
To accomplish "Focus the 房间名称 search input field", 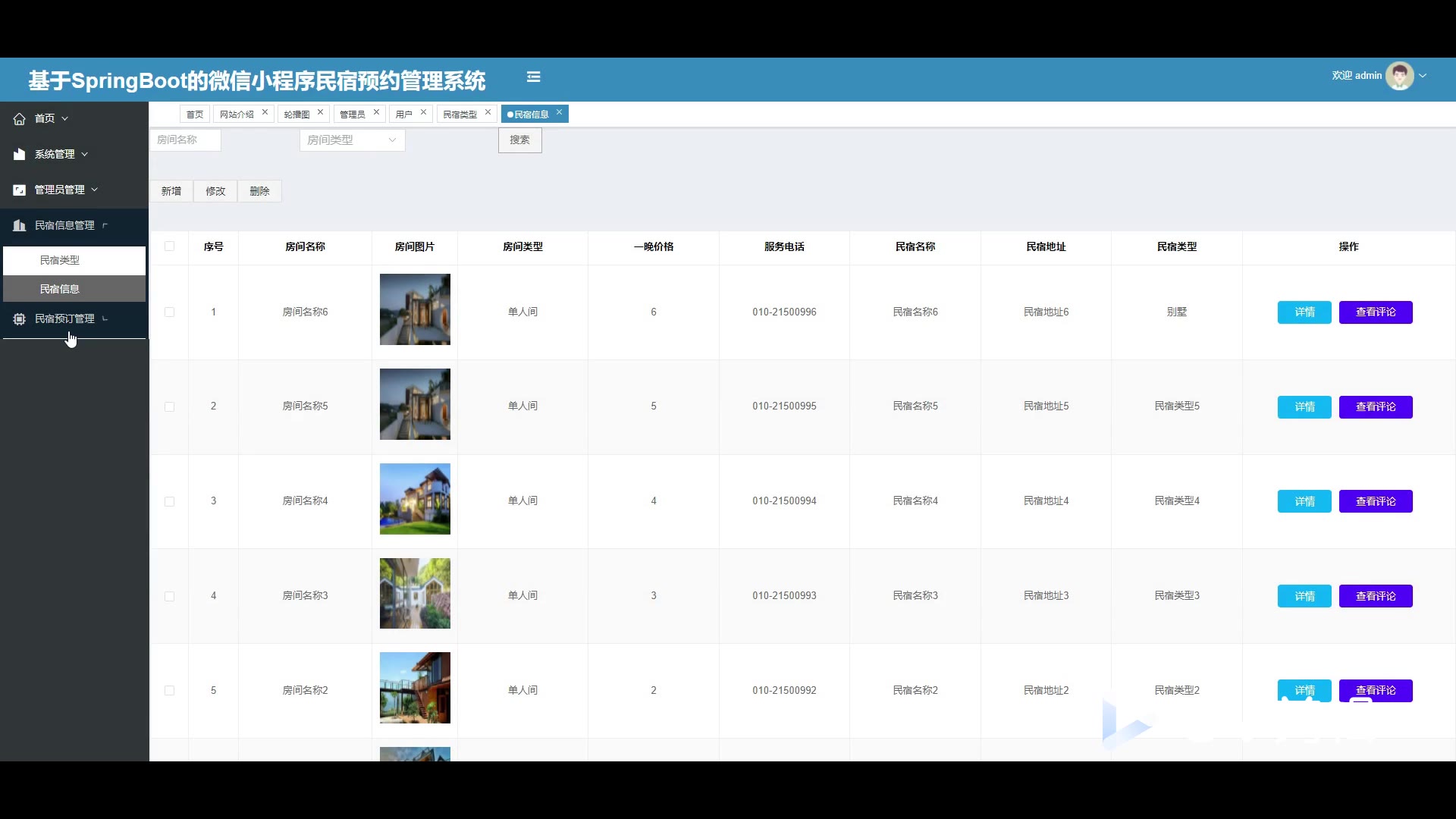I will (x=185, y=140).
